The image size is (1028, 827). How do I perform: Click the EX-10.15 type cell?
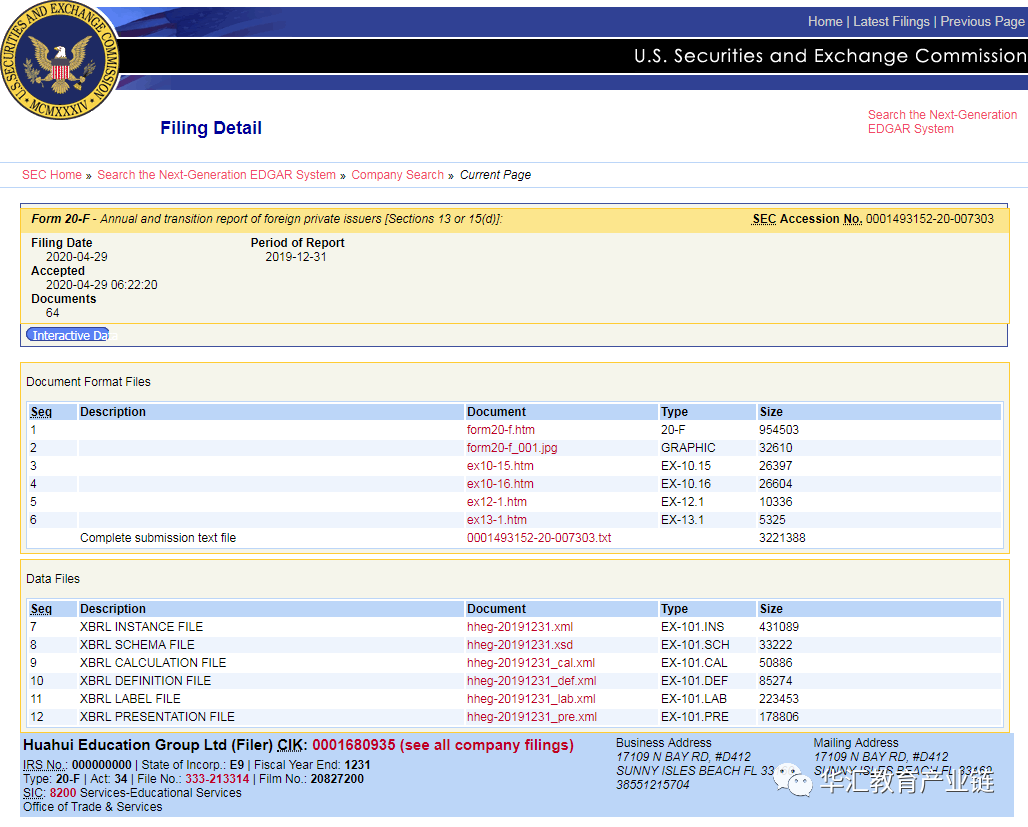pyautogui.click(x=686, y=466)
